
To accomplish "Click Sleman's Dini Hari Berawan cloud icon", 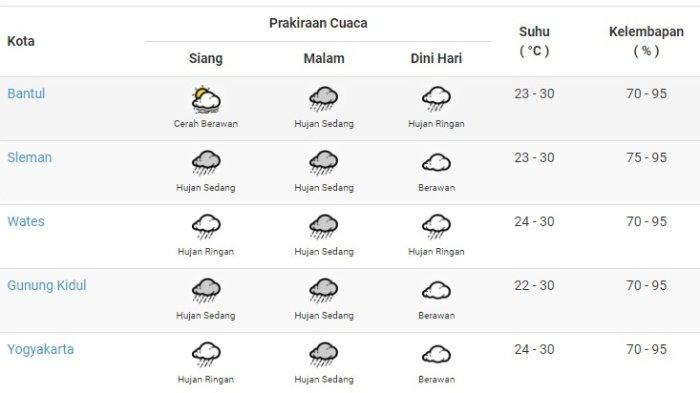I will click(x=436, y=163).
